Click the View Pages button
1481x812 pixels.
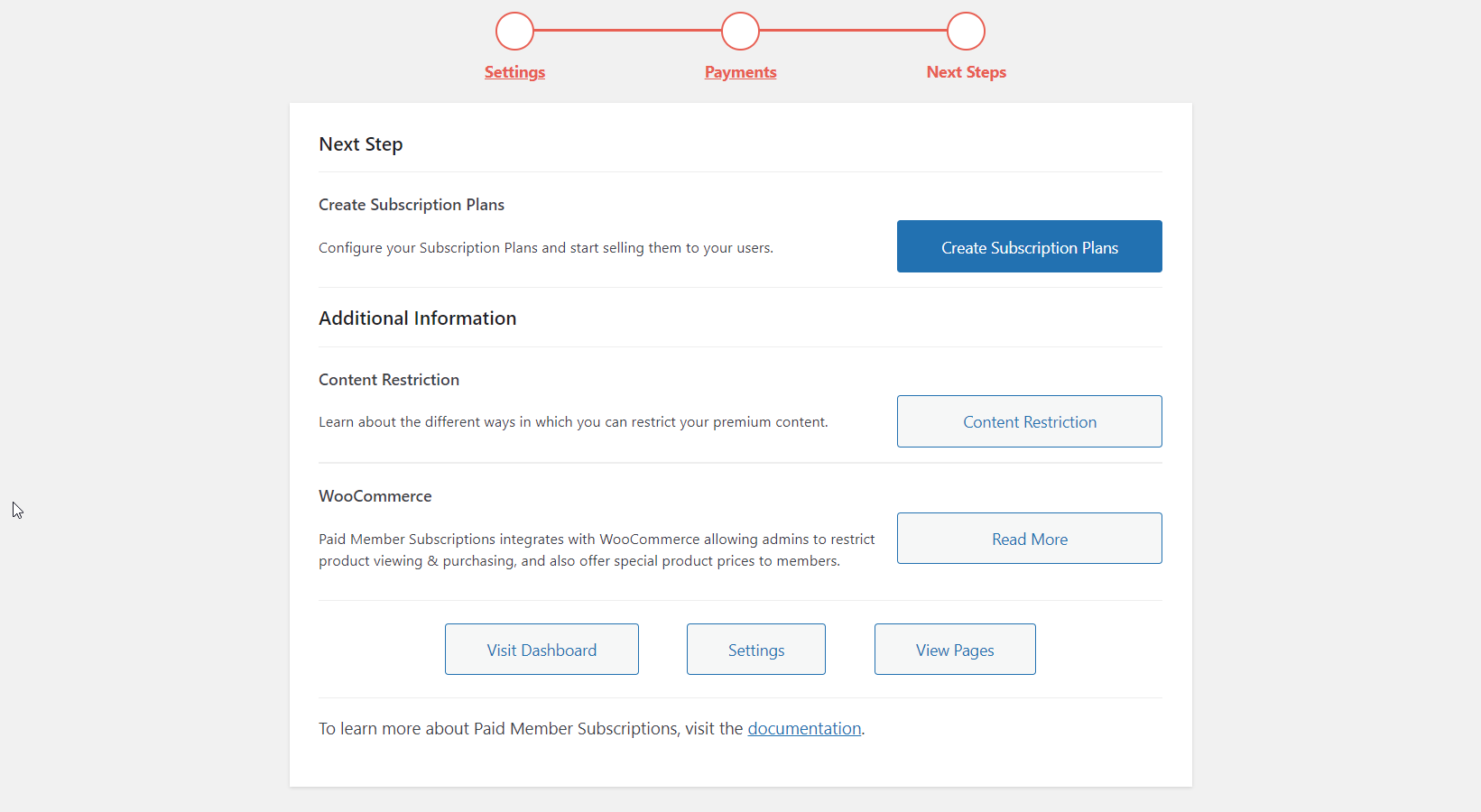click(954, 649)
